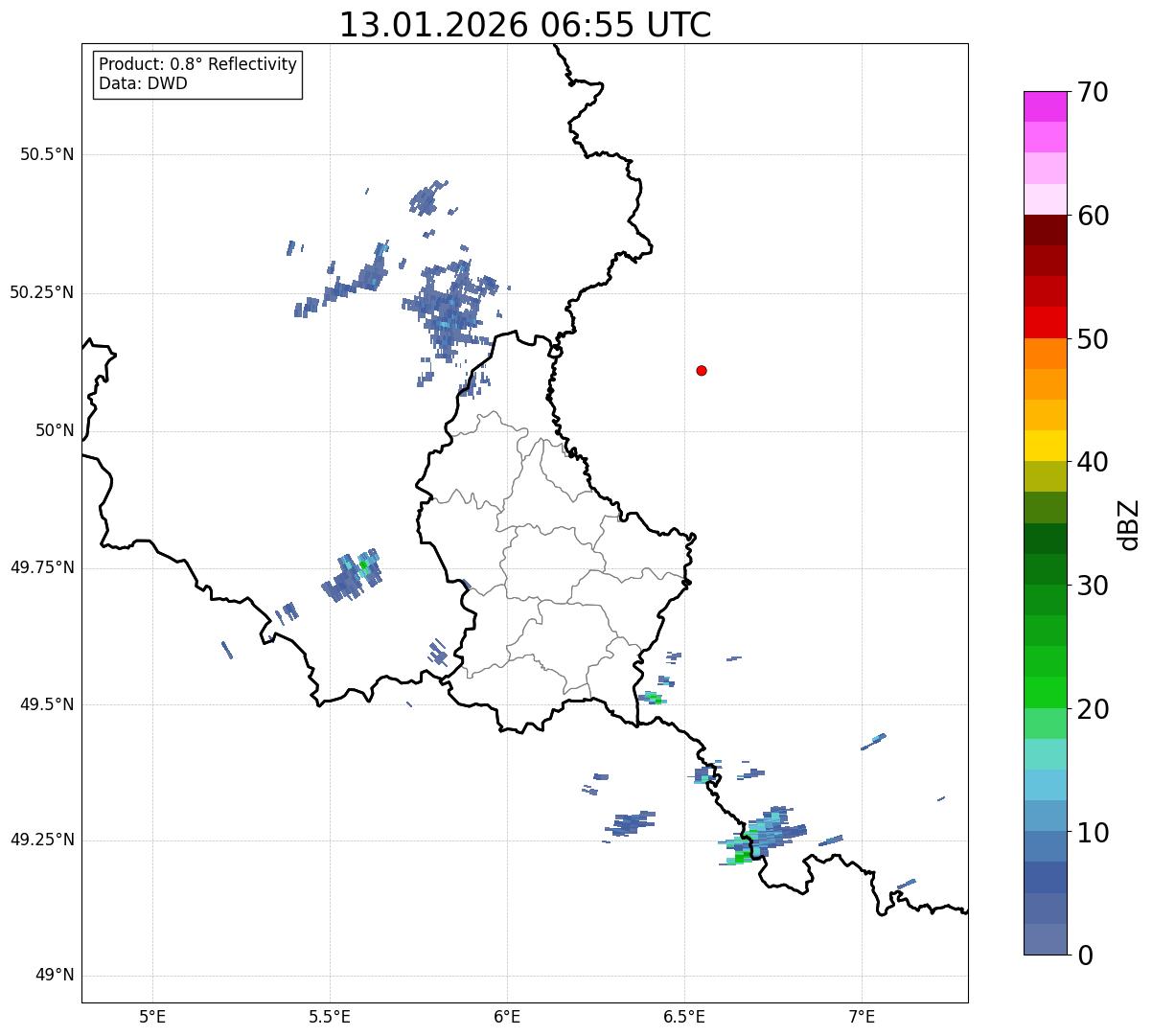Click the light blue colorbar segment near 10
The width and height of the screenshot is (1152, 1036).
tap(1046, 816)
